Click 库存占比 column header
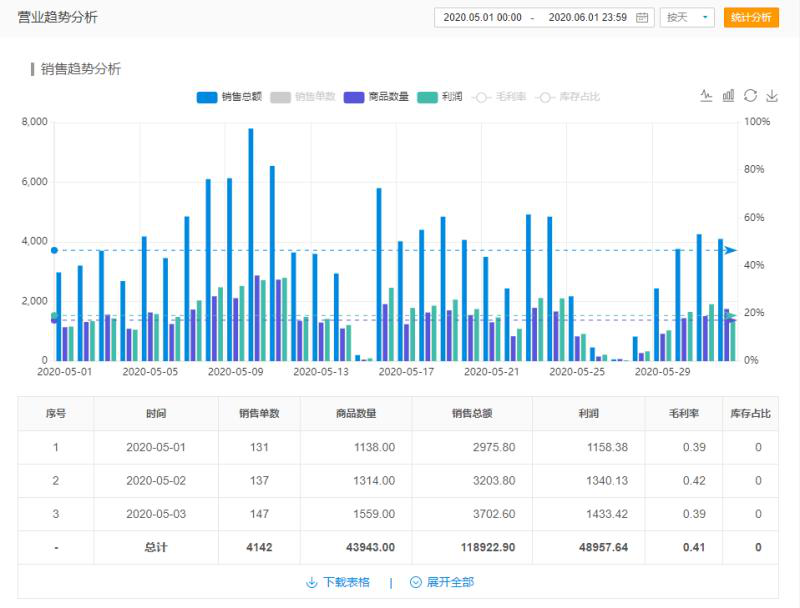 [750, 414]
